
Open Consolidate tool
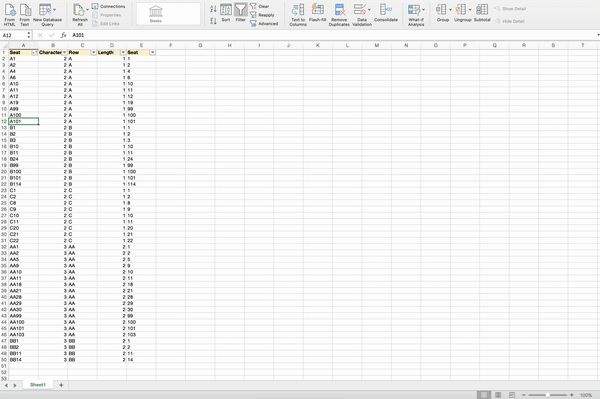point(386,13)
